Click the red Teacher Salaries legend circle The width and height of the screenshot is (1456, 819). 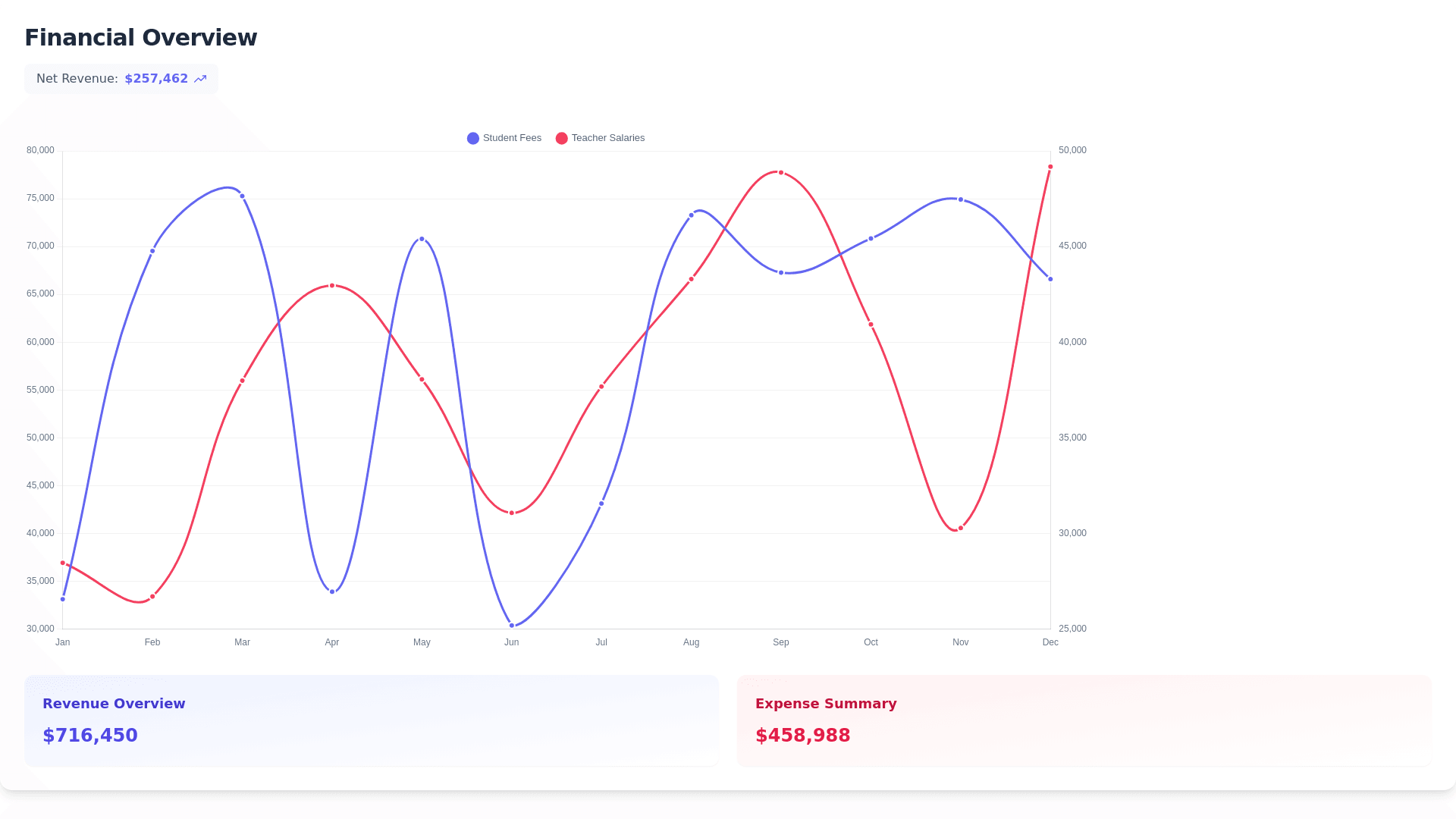(562, 138)
